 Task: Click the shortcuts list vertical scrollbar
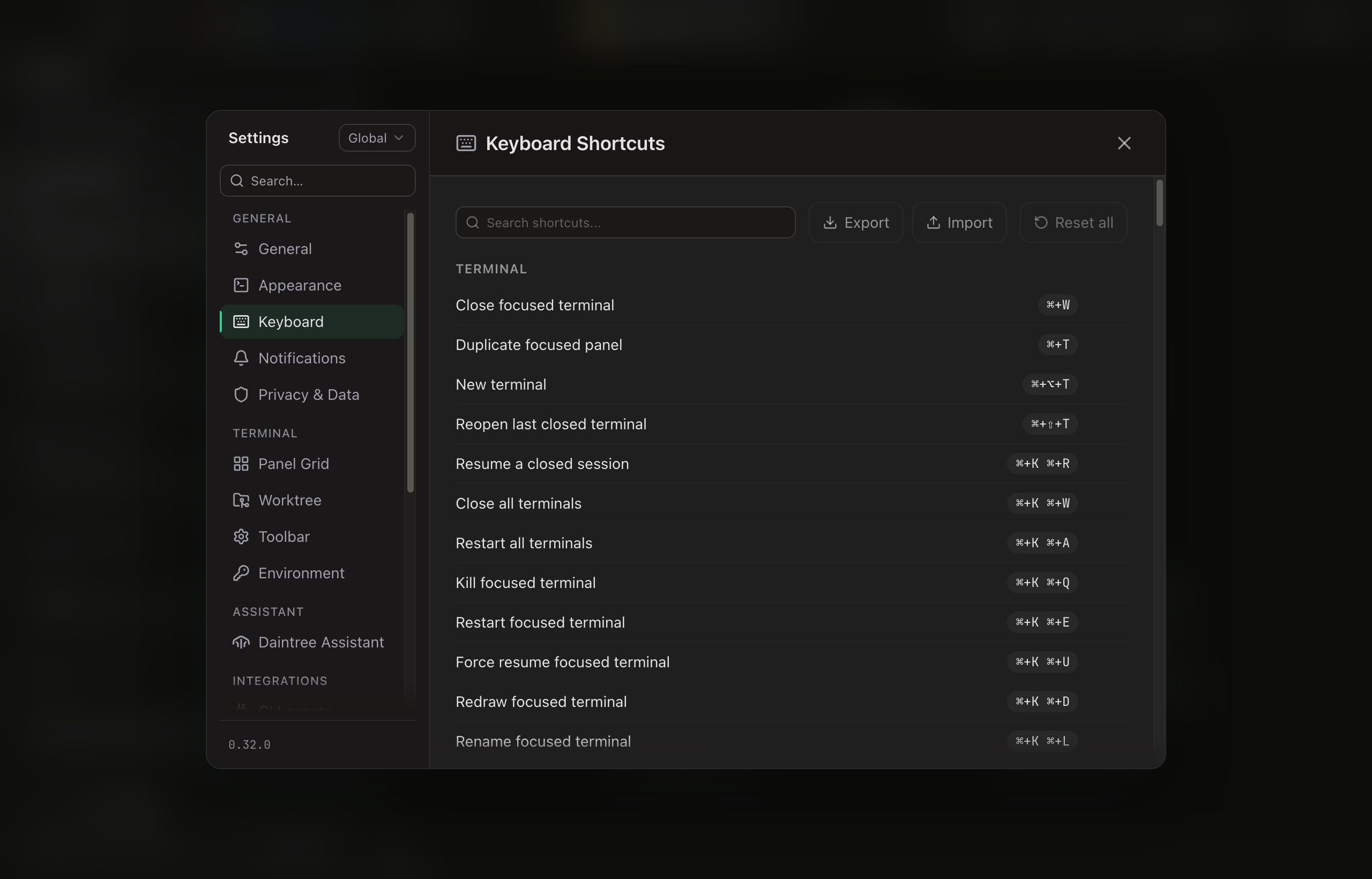click(1159, 203)
